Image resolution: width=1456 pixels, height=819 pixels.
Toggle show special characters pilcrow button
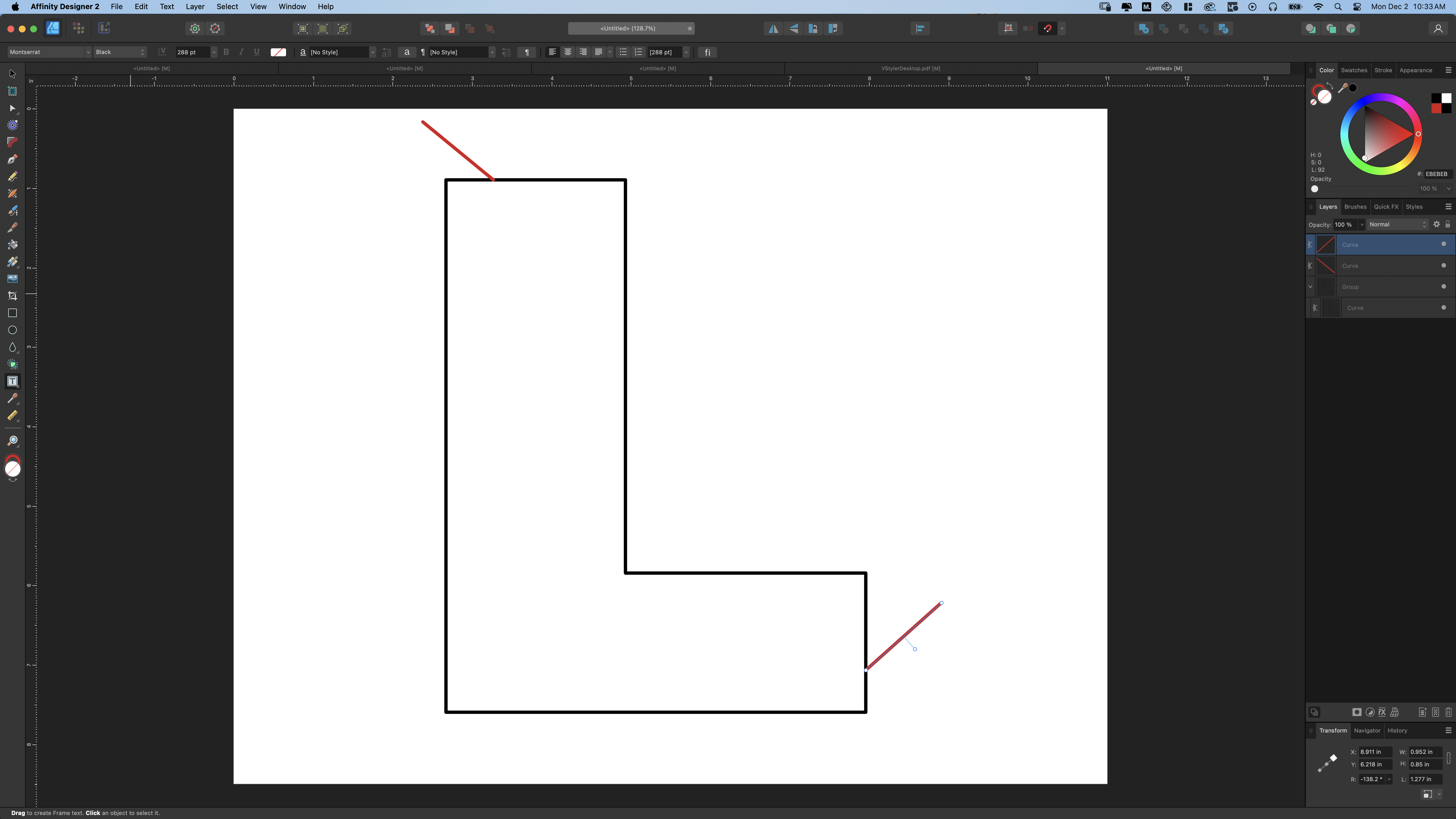[526, 52]
